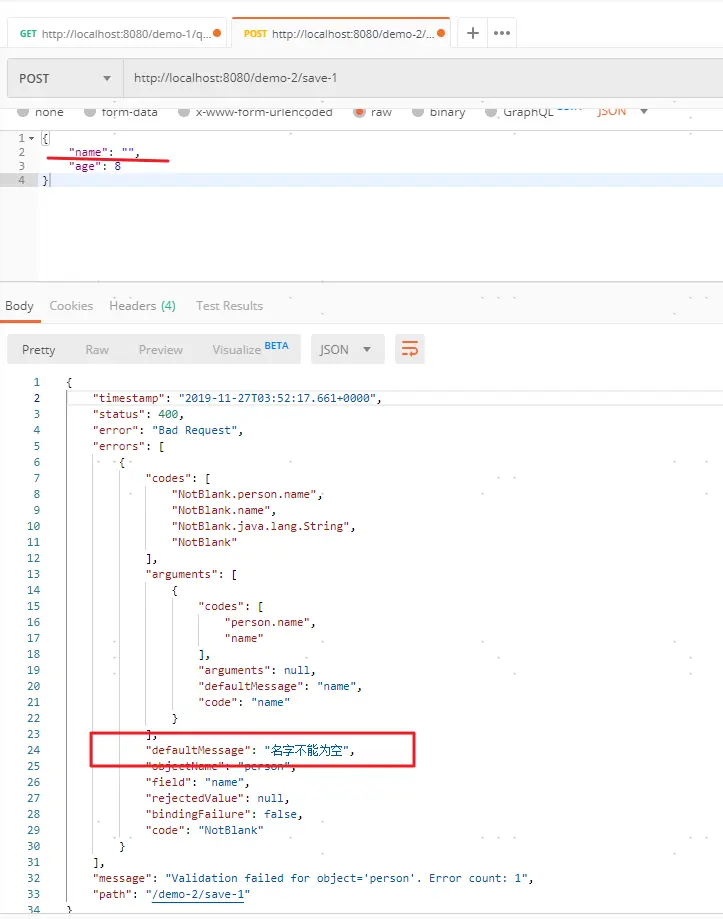Select the binary body type
Image resolution: width=723 pixels, height=919 pixels.
click(x=439, y=112)
